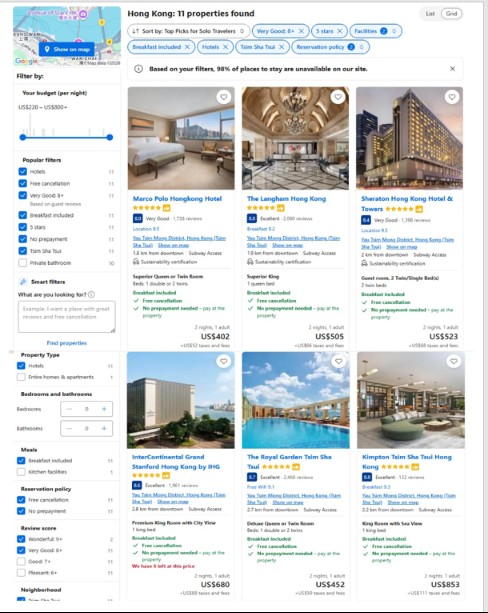
Task: Tap the heart icon on The Langham photo
Action: [338, 97]
